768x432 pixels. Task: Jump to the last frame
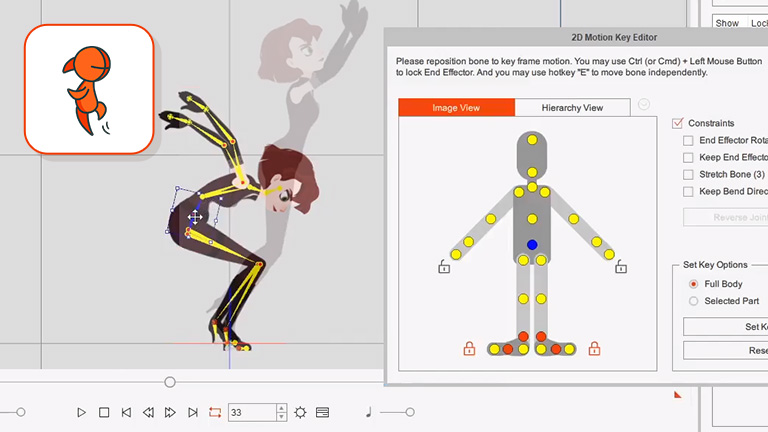point(192,412)
